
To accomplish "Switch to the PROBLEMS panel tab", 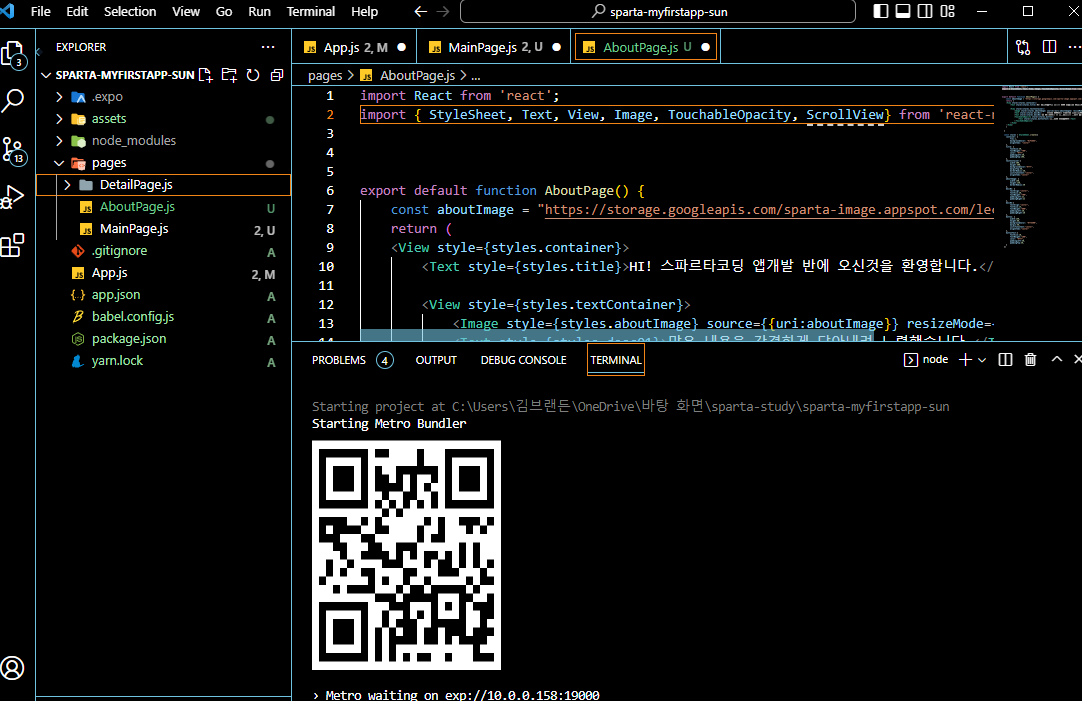I will pyautogui.click(x=352, y=360).
